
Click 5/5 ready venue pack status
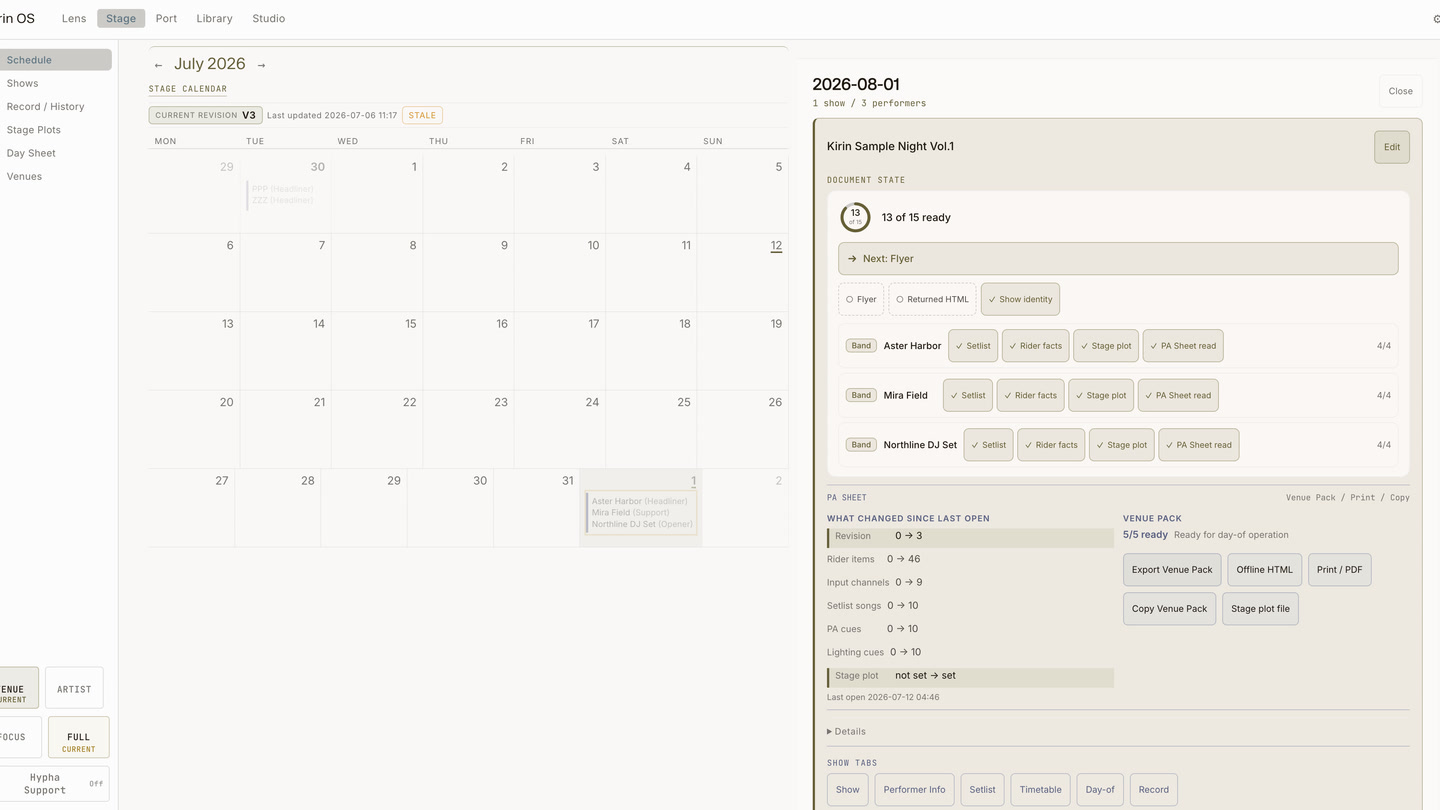point(1145,535)
